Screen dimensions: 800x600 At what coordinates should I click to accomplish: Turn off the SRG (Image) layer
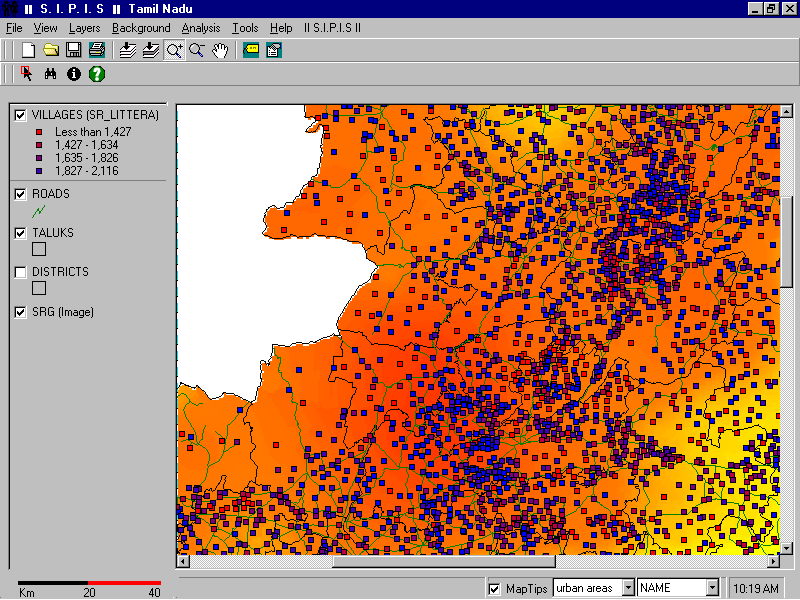20,312
